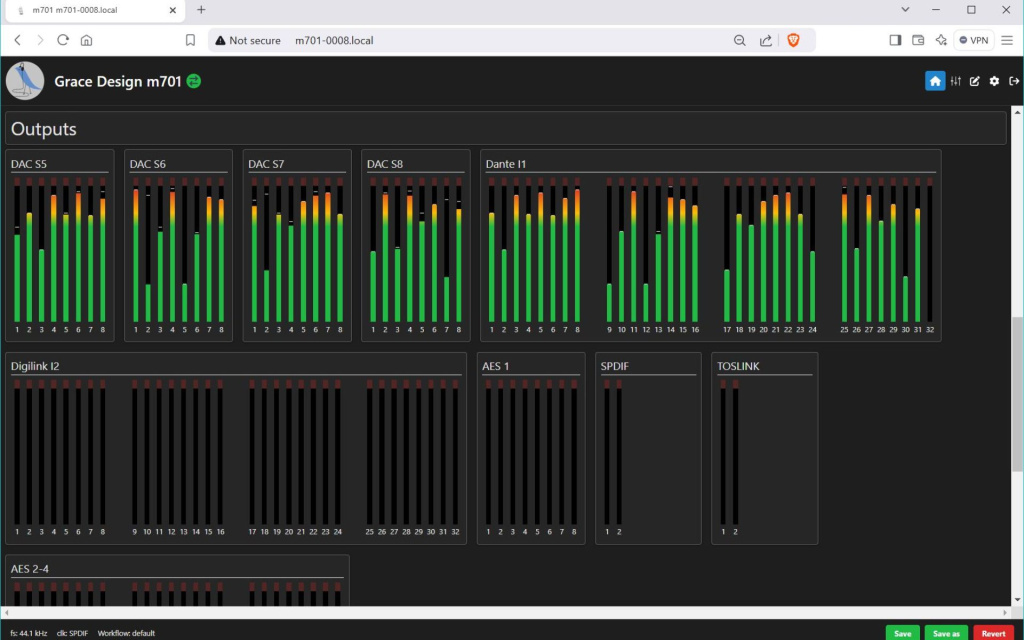1024x640 pixels.
Task: Open the Home view icon
Action: 934,80
